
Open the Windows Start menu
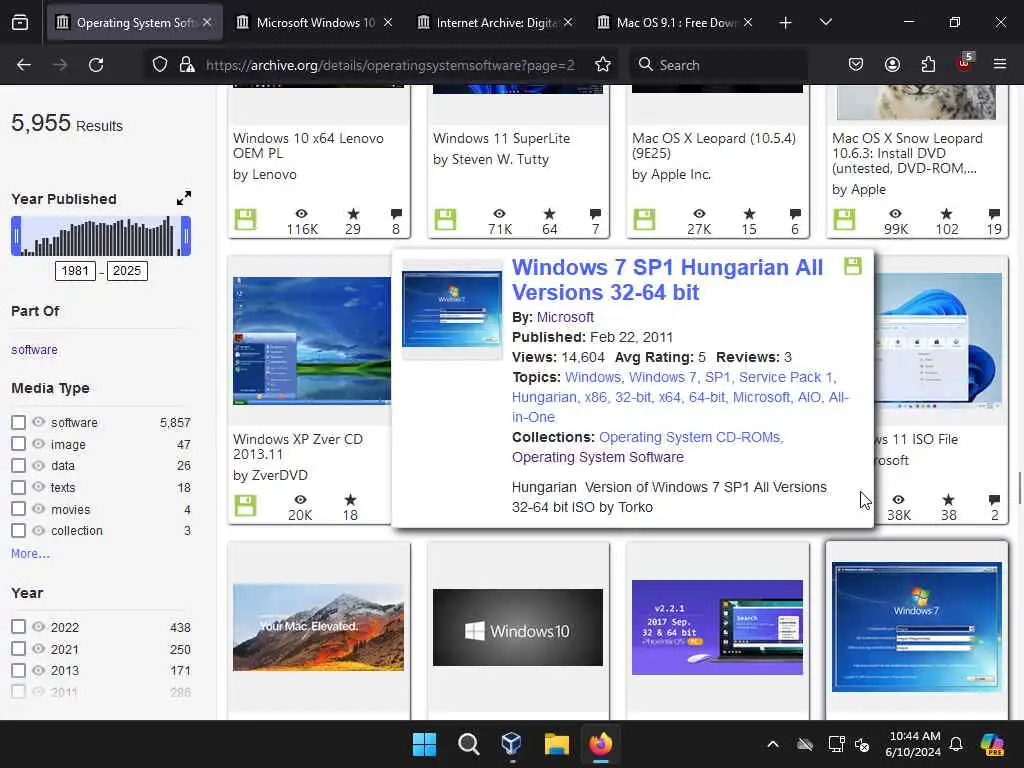point(424,744)
